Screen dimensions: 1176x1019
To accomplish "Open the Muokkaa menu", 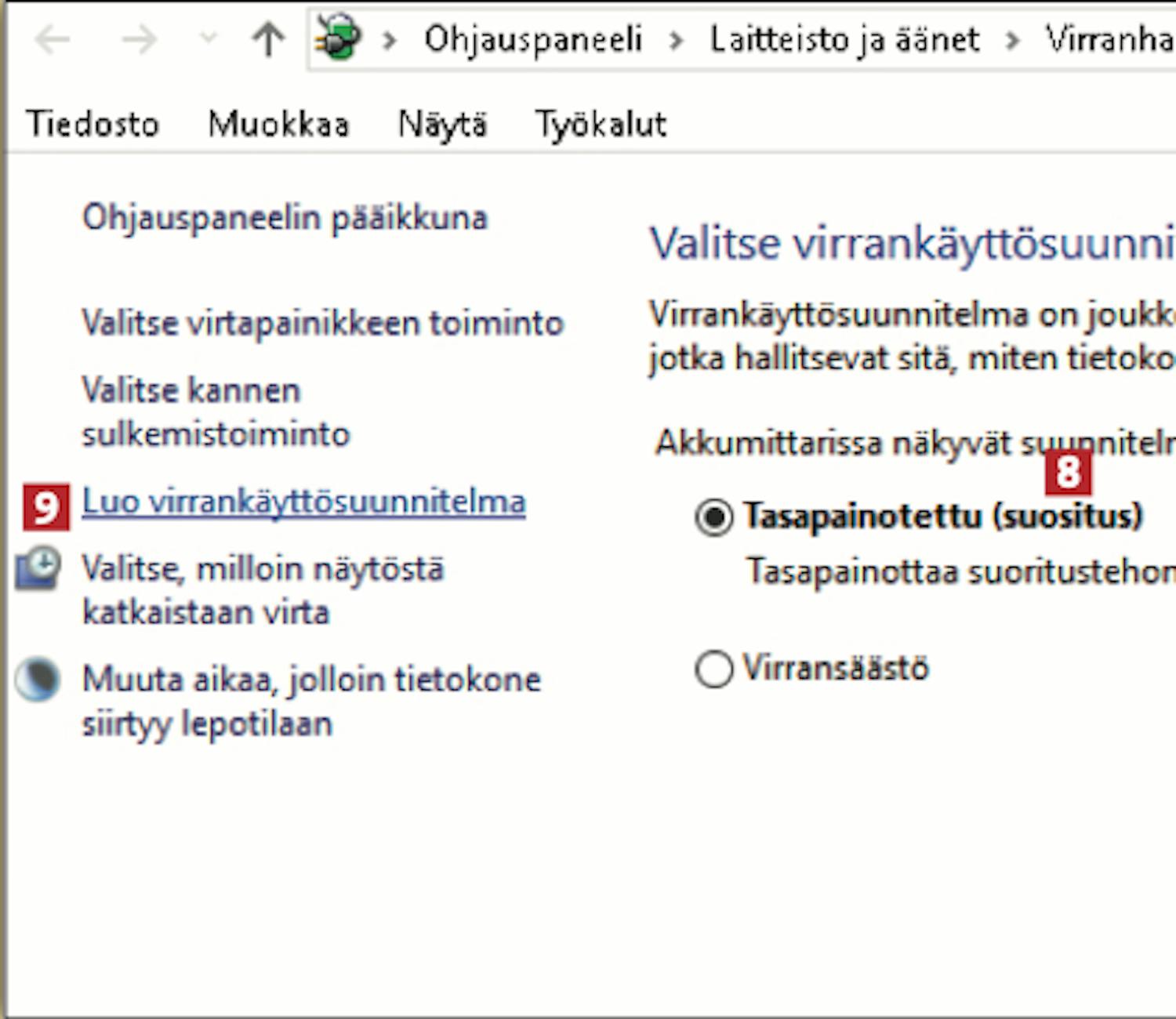I will [x=278, y=124].
